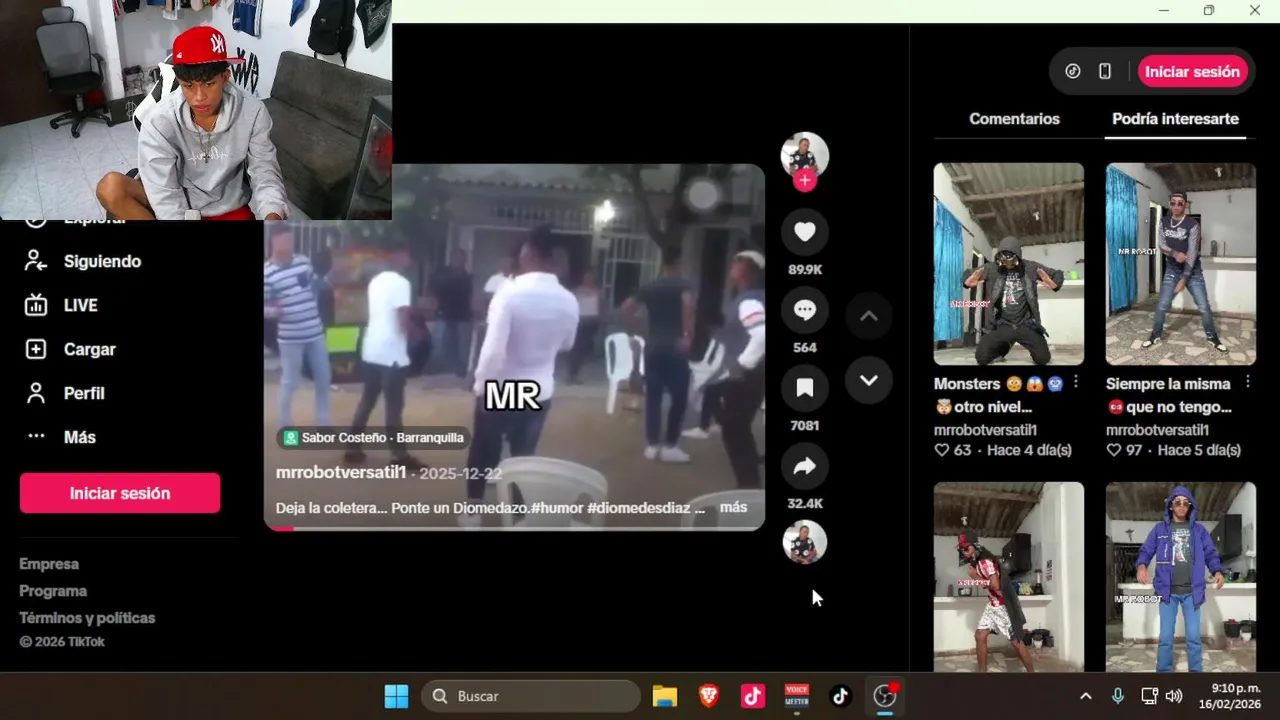The height and width of the screenshot is (720, 1280).
Task: Go to previous video with up chevron
Action: tap(869, 316)
